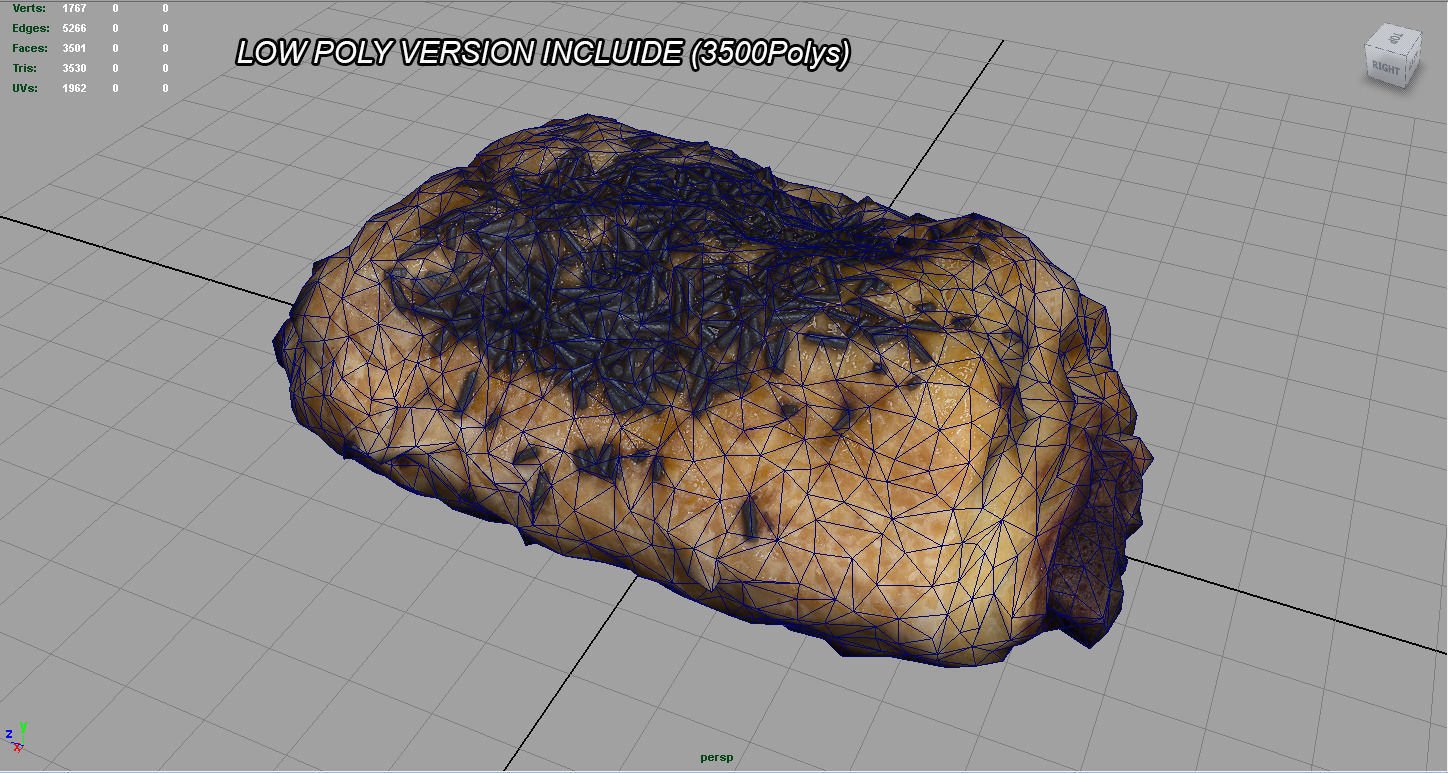Click the 3530 triangle count value
1448x773 pixels.
coord(74,68)
